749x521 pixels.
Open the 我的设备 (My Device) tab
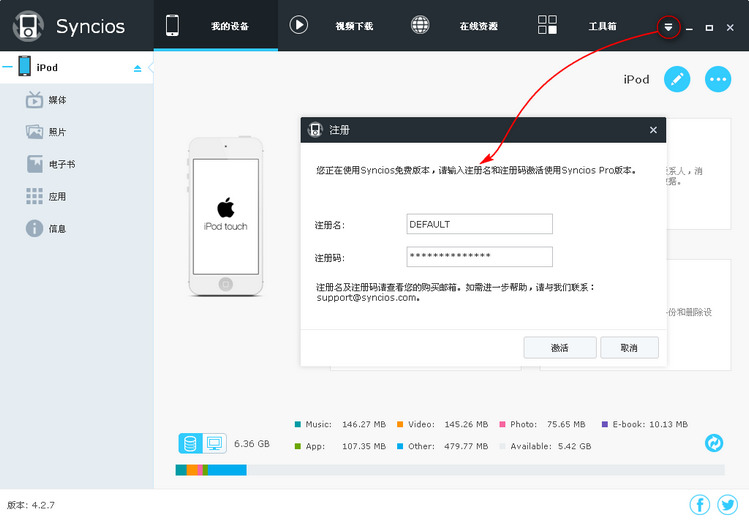[x=215, y=25]
